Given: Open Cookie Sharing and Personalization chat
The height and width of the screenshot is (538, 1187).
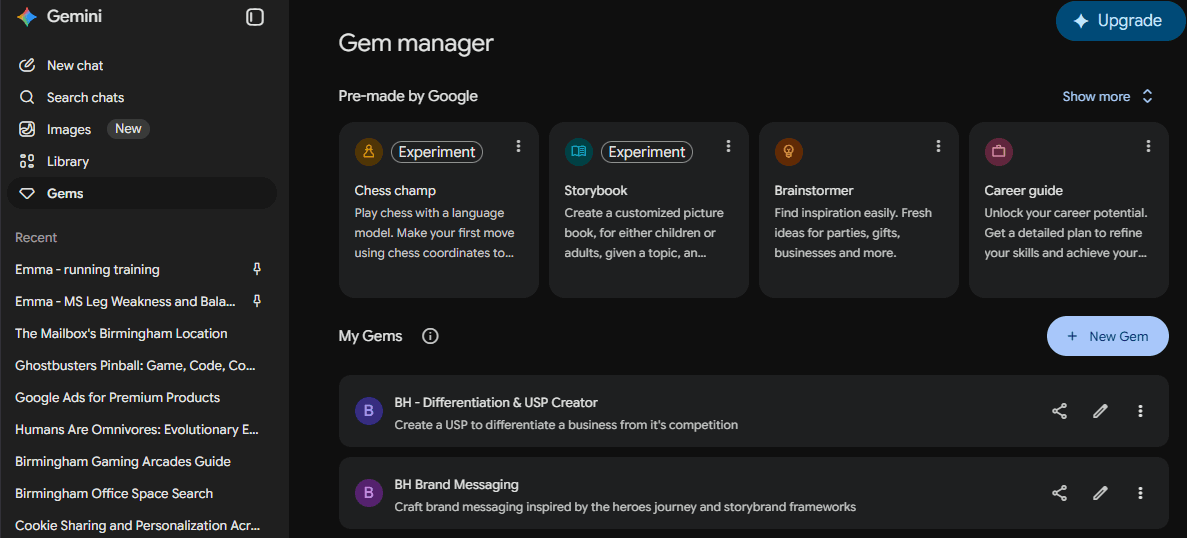Looking at the screenshot, I should [x=138, y=525].
